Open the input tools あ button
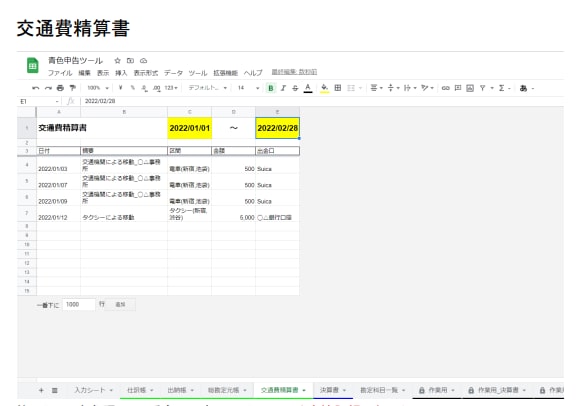This screenshot has width=587, height=406. click(523, 88)
